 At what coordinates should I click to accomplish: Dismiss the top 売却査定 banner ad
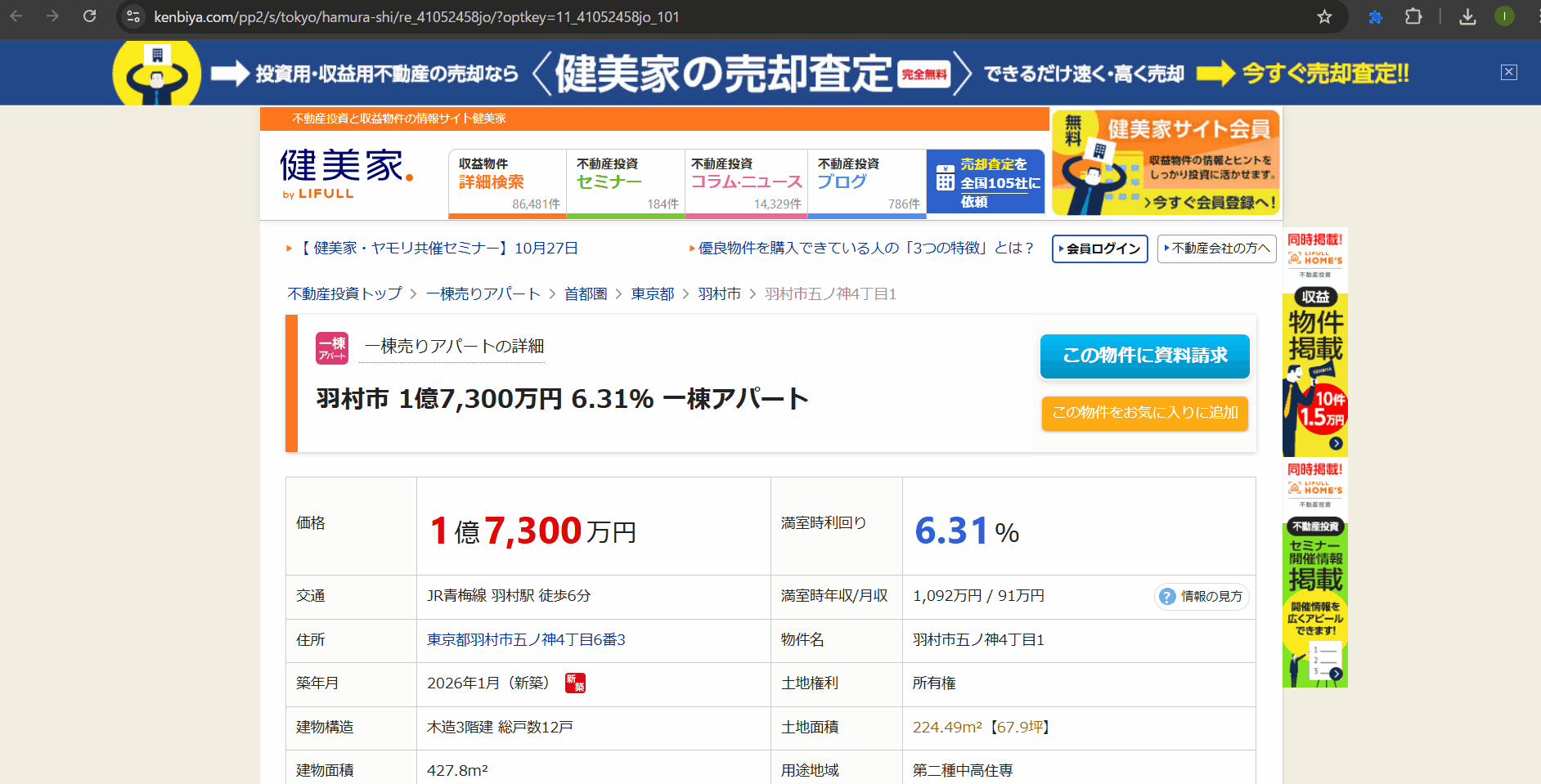click(1509, 72)
